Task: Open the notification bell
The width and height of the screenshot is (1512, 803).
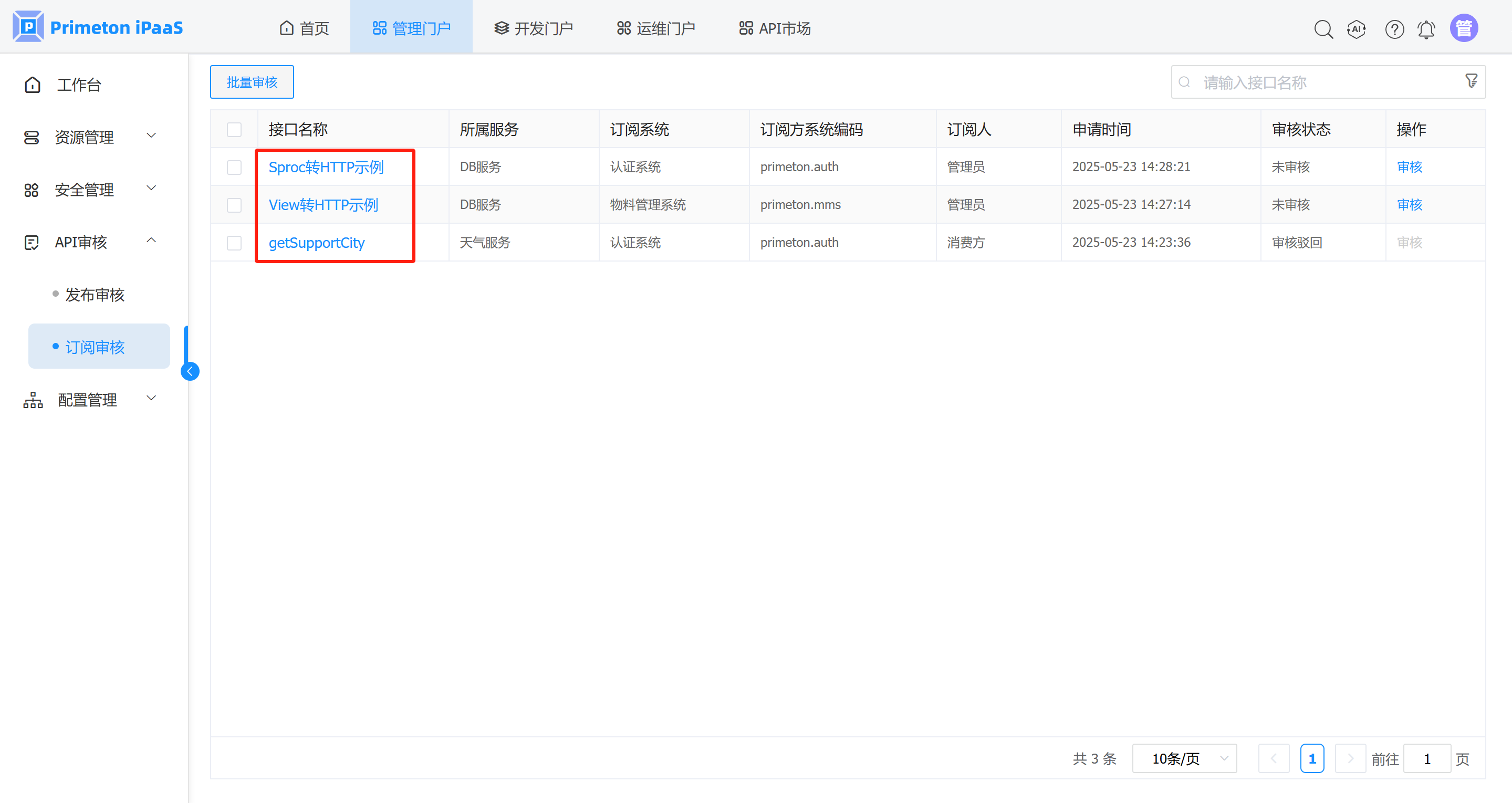Action: (x=1426, y=29)
